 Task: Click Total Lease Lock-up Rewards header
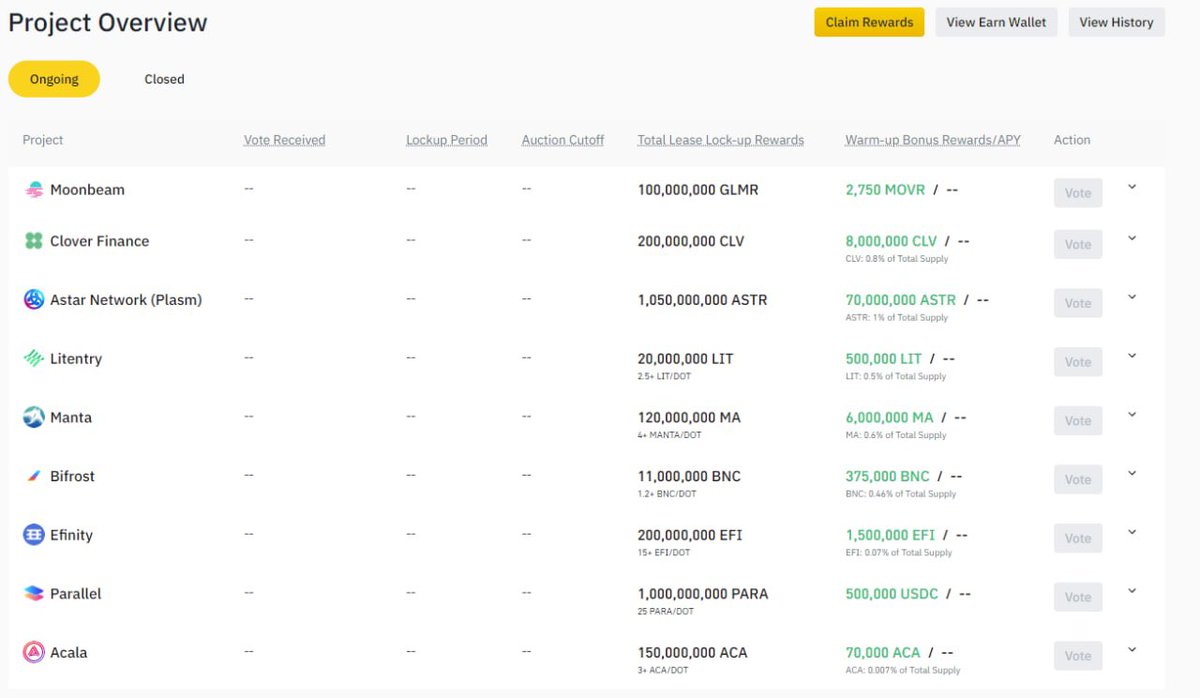(721, 140)
